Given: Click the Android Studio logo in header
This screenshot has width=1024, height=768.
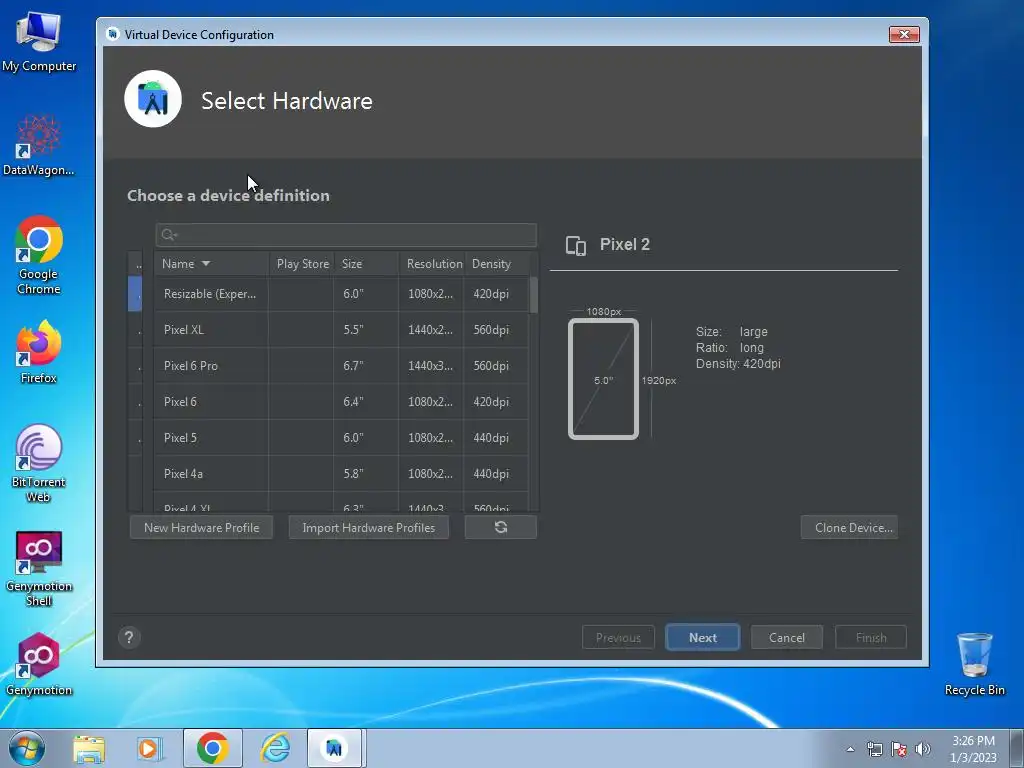Looking at the screenshot, I should point(153,99).
